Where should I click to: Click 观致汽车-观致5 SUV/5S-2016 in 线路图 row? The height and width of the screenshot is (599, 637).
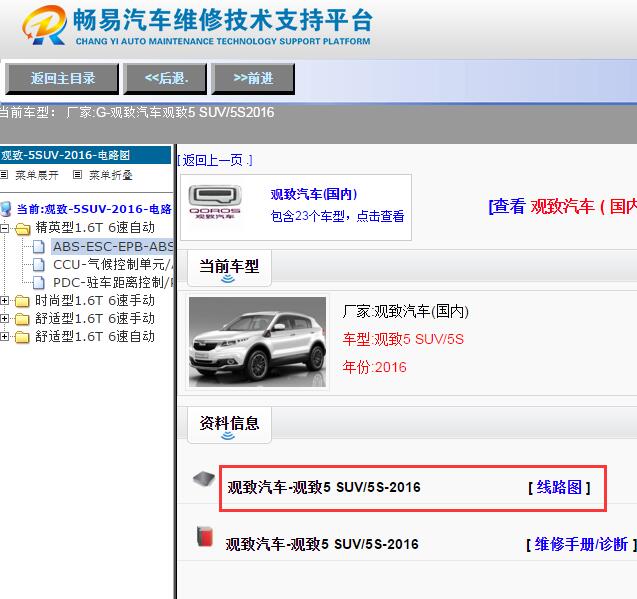[324, 487]
